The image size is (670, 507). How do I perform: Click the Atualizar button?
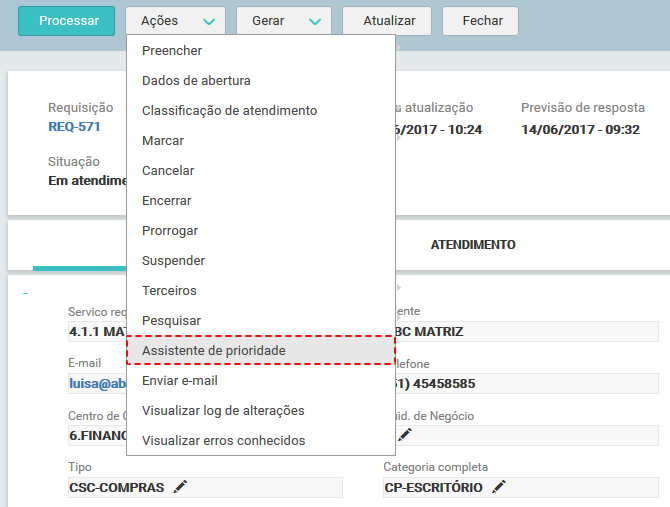coord(386,21)
